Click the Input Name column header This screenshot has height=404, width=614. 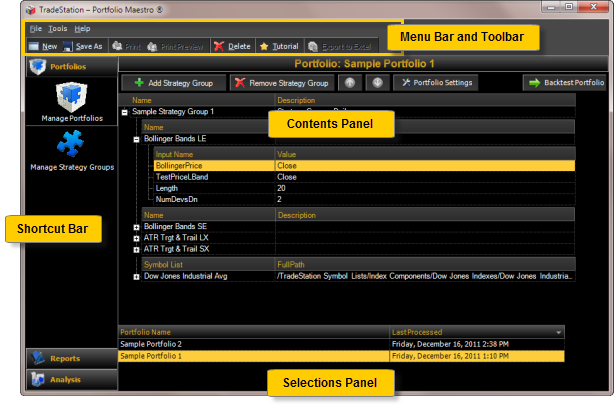click(x=215, y=154)
